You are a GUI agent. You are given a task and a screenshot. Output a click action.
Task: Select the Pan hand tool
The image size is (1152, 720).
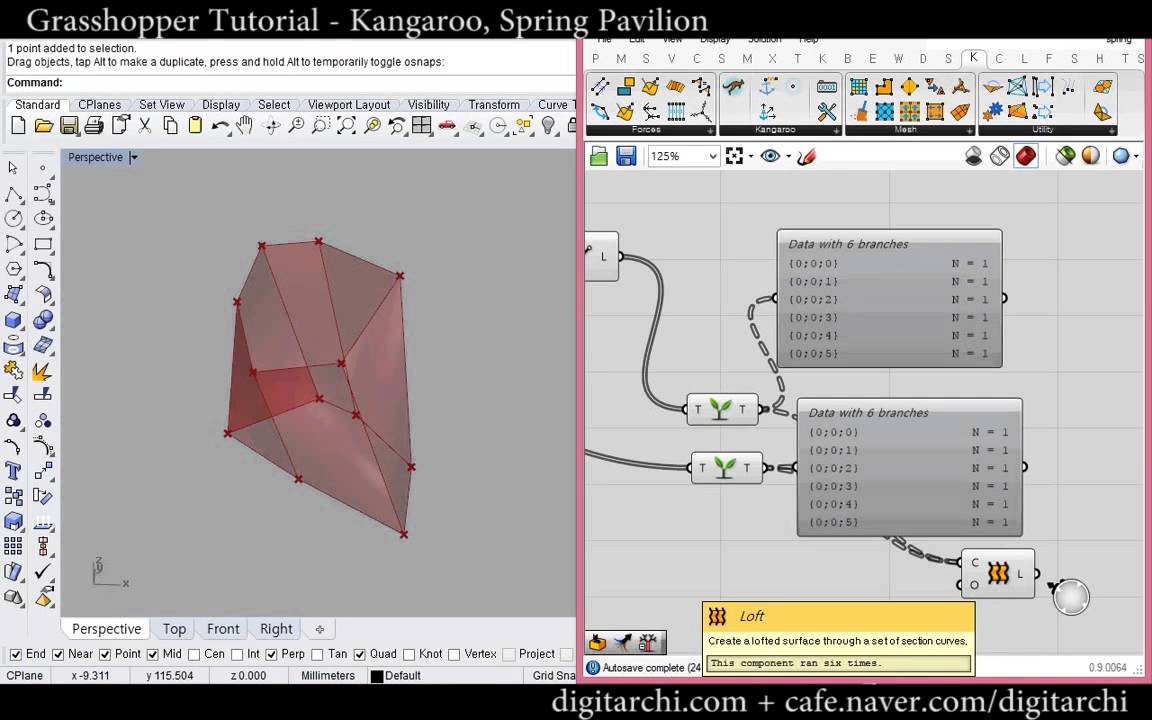(x=245, y=126)
